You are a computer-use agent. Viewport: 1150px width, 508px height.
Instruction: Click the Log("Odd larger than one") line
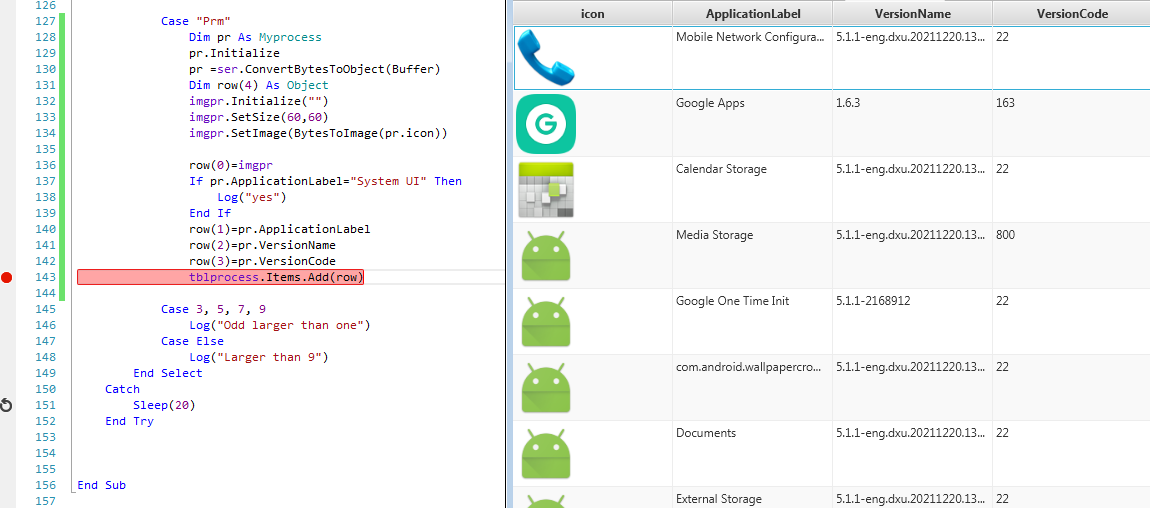279,325
